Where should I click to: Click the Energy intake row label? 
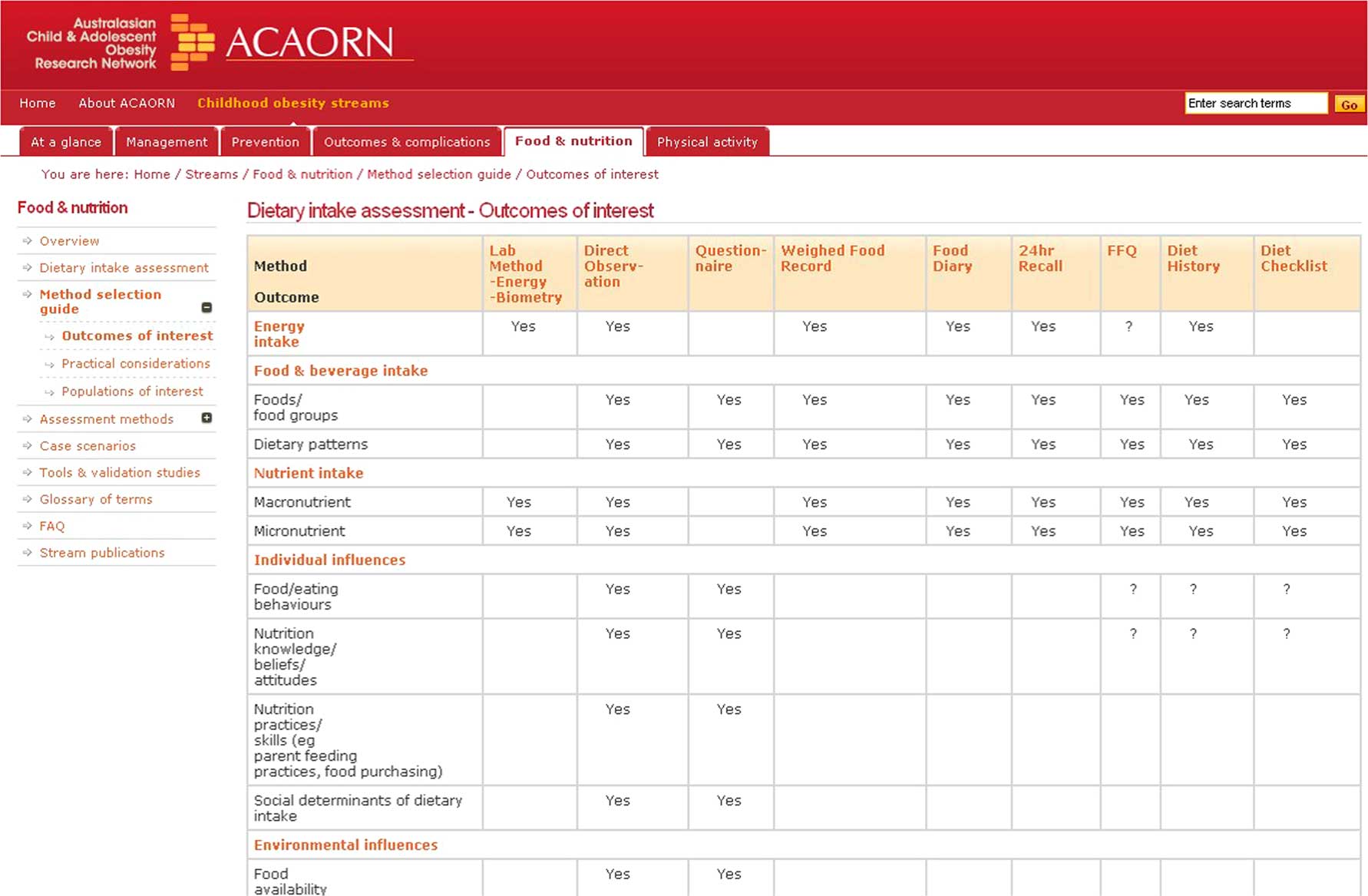coord(279,334)
